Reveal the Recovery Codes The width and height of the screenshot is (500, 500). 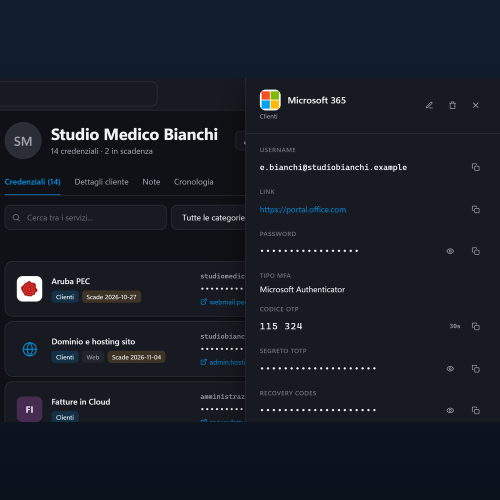(450, 410)
